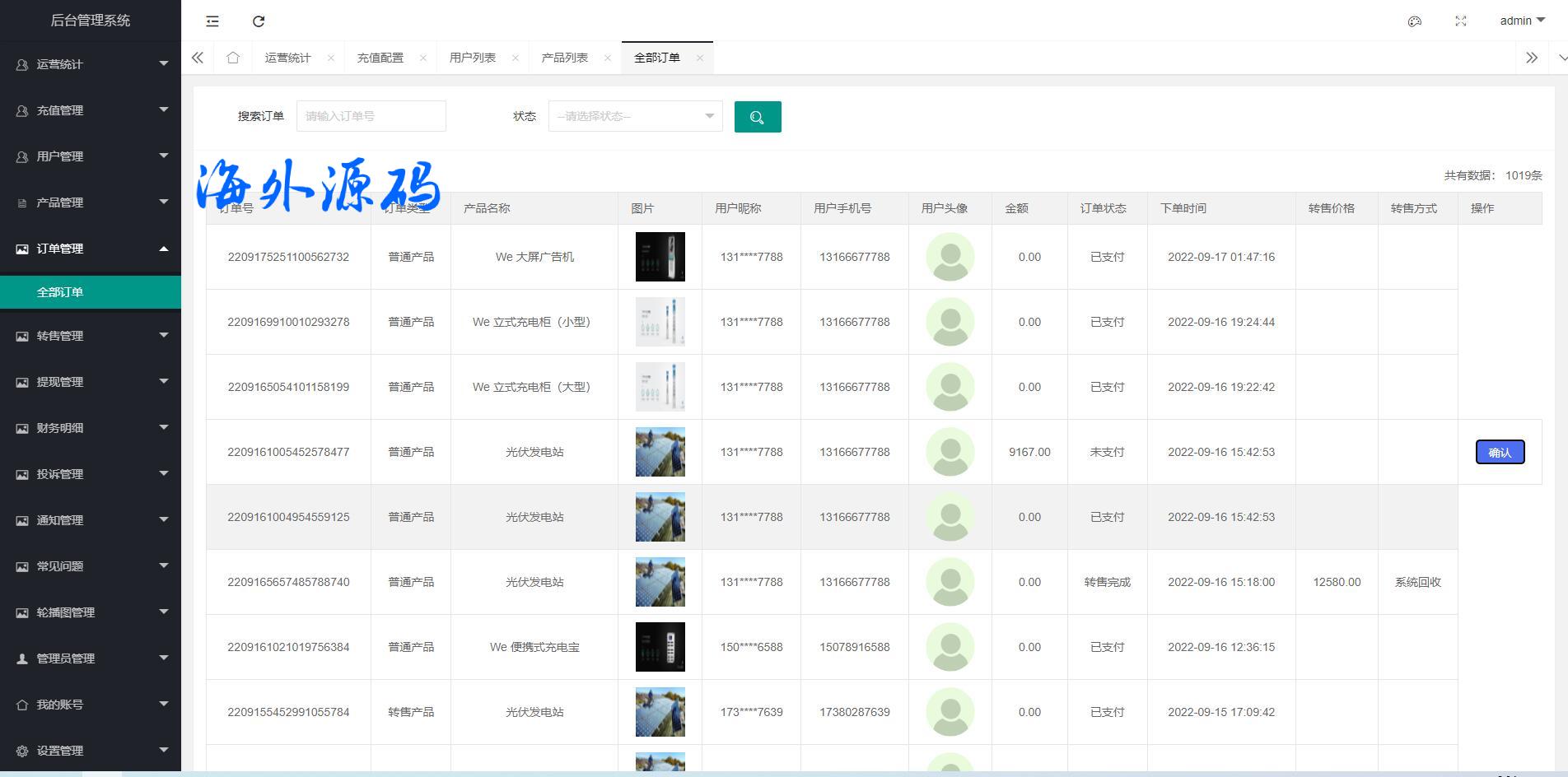Switch to the 充值配置 tab
This screenshot has width=1568, height=777.
(380, 58)
